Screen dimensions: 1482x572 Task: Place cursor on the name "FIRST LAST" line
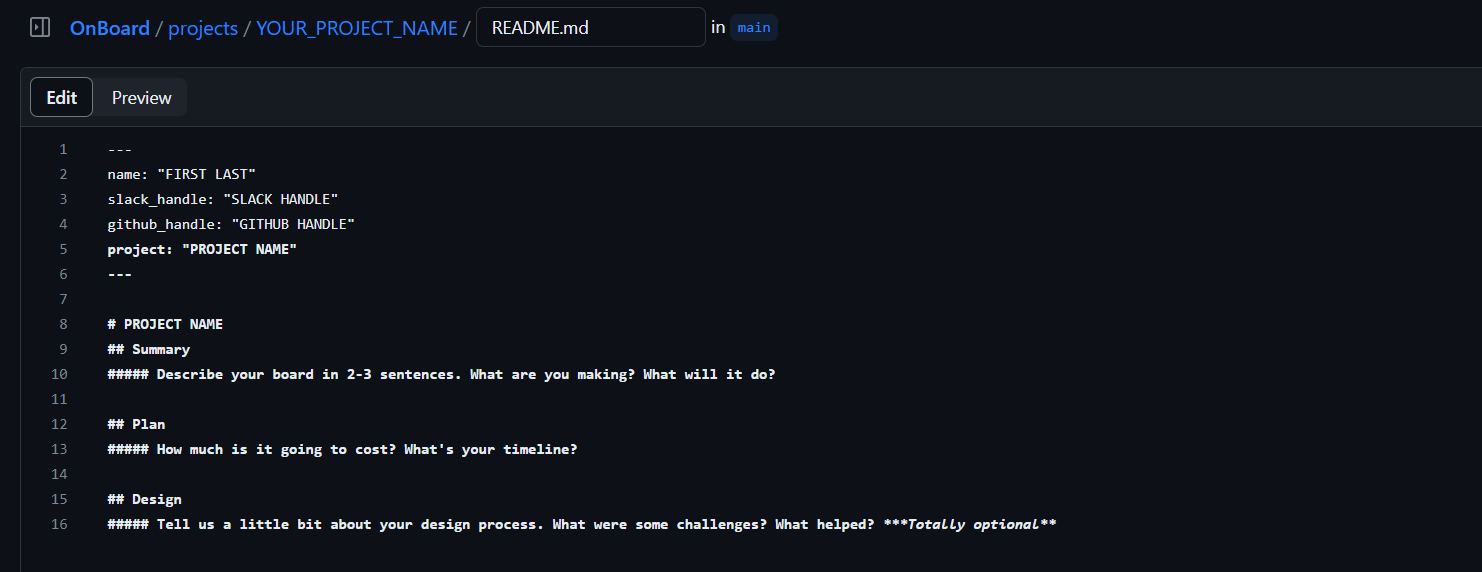coord(182,174)
